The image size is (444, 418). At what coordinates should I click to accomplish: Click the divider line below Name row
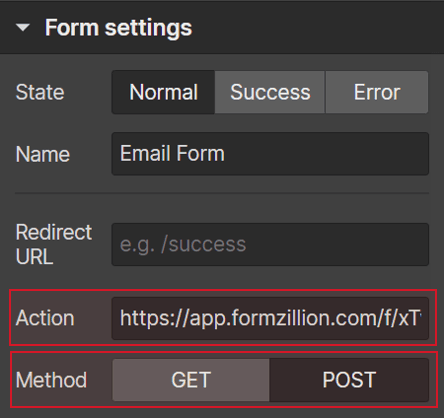[222, 193]
